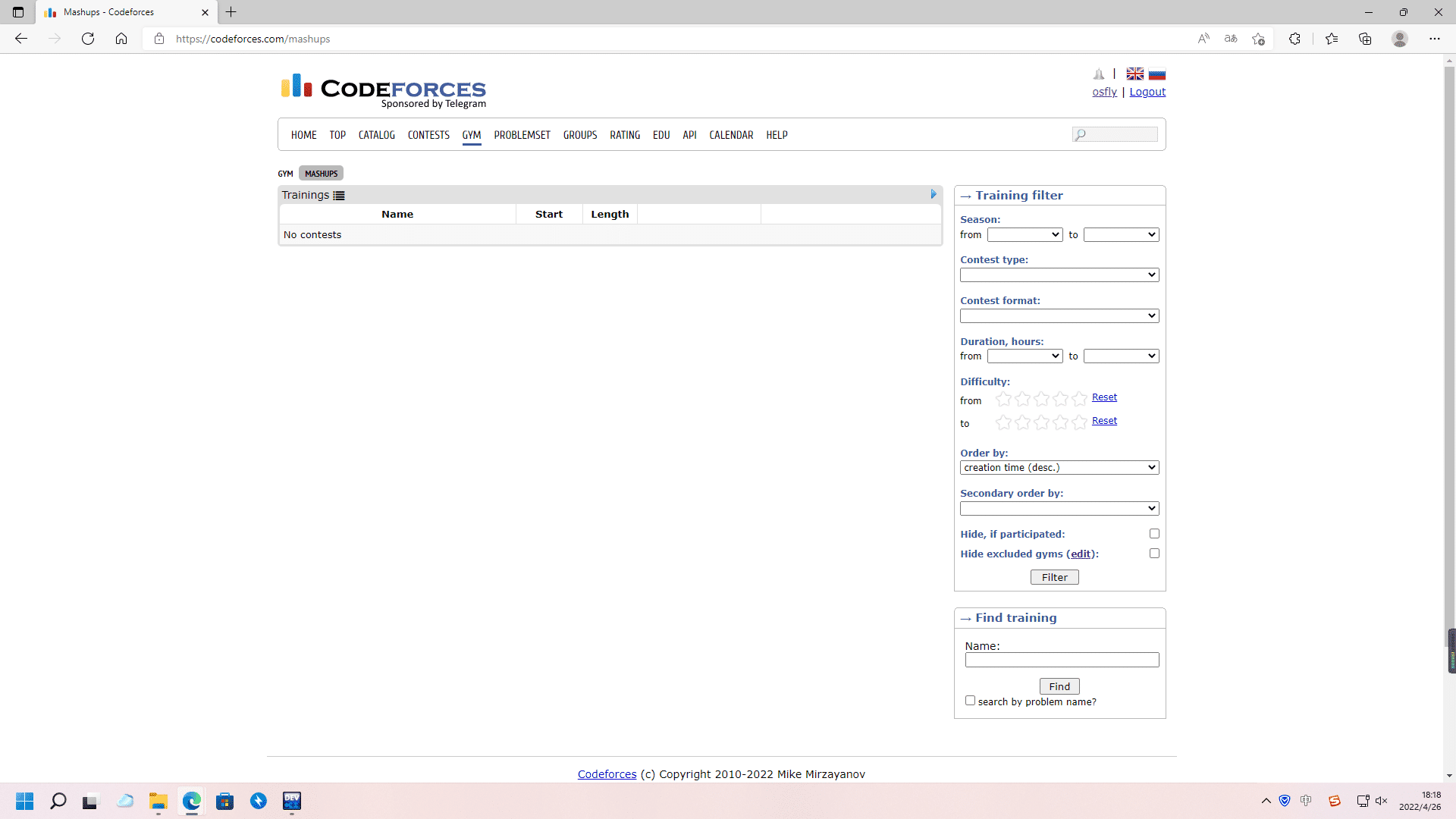1456x819 pixels.
Task: Switch language via British flag icon
Action: [x=1134, y=74]
